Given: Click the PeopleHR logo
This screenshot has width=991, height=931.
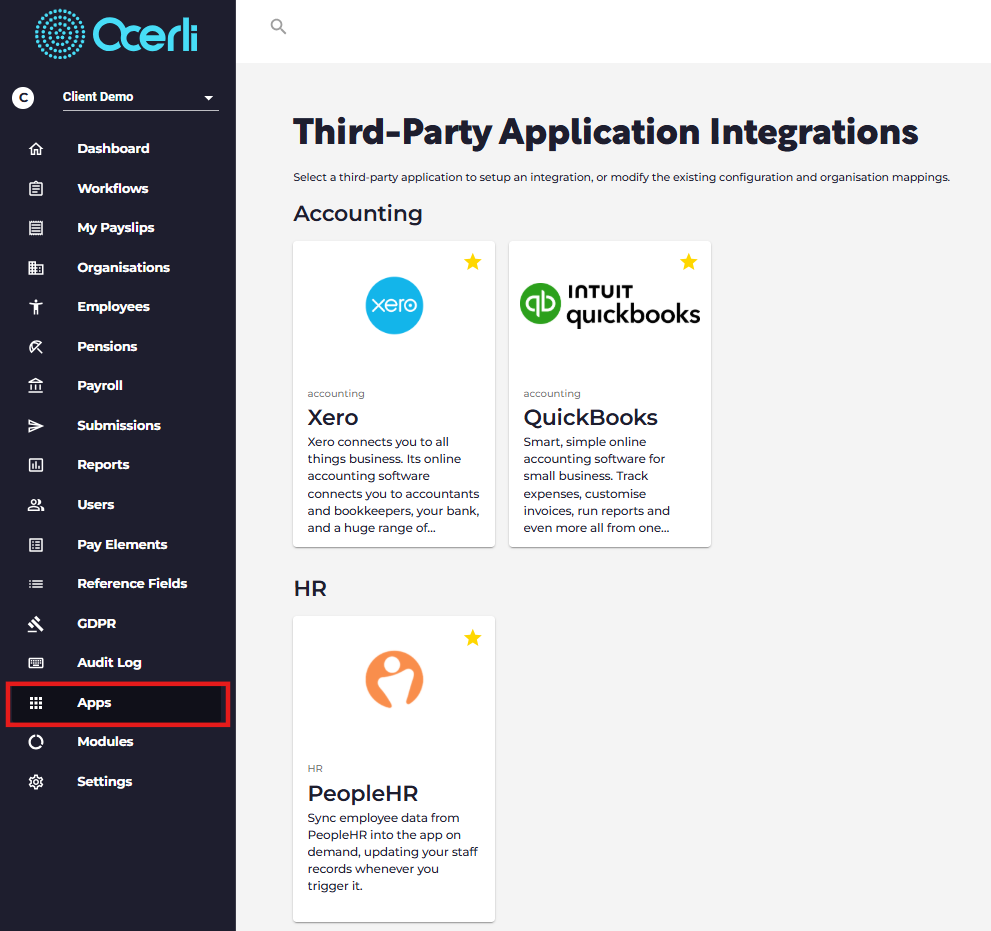Looking at the screenshot, I should coord(394,679).
